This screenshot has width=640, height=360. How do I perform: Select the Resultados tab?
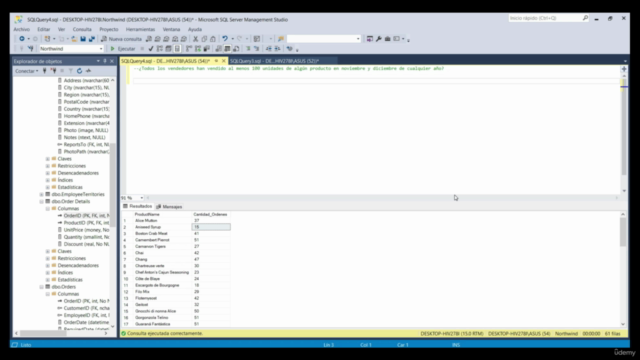(x=138, y=207)
